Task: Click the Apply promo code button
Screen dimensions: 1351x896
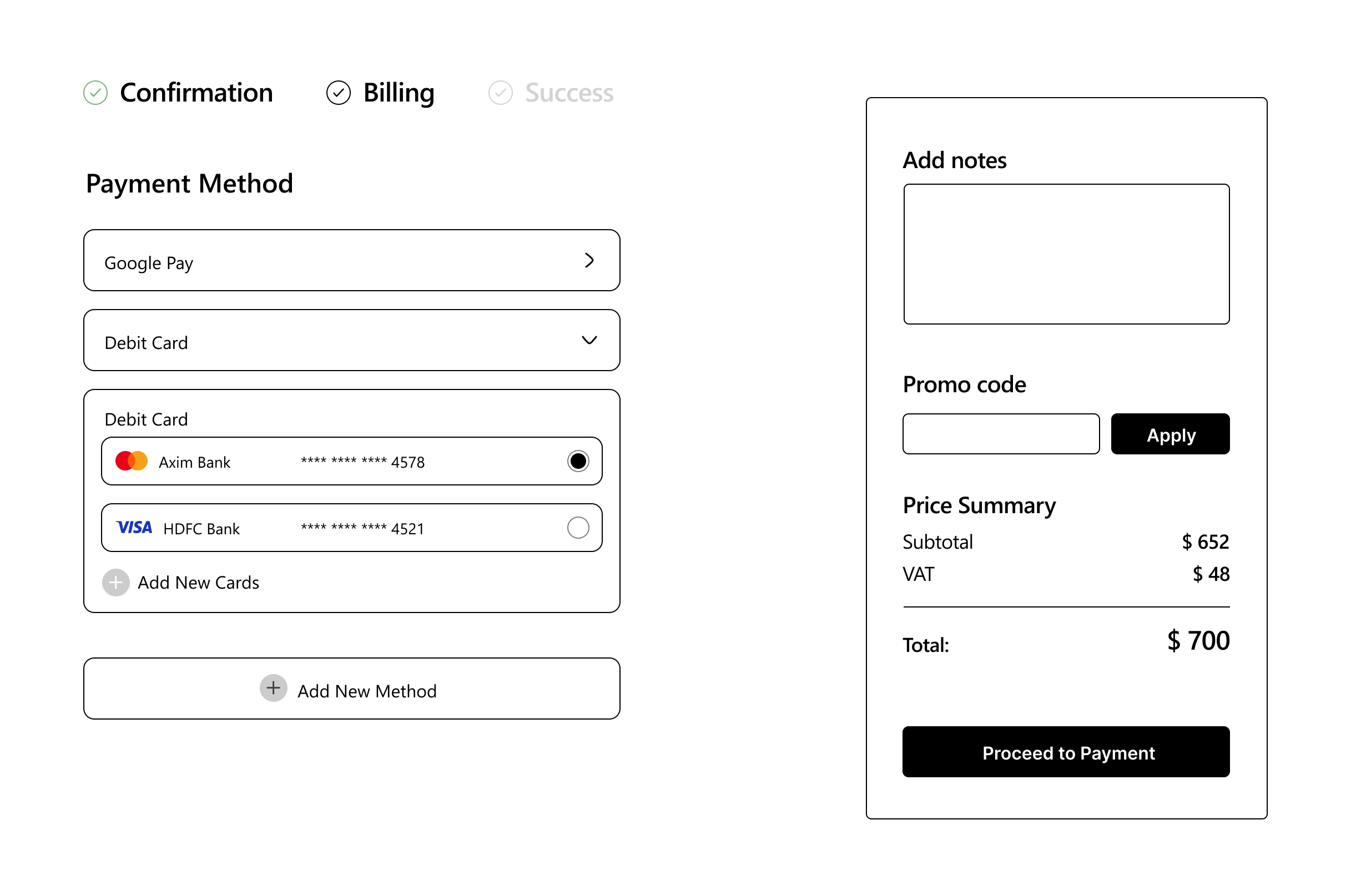Action: tap(1169, 434)
